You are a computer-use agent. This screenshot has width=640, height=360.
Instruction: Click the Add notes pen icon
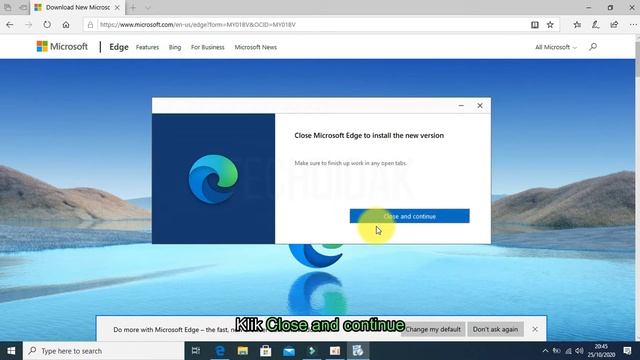coord(596,24)
